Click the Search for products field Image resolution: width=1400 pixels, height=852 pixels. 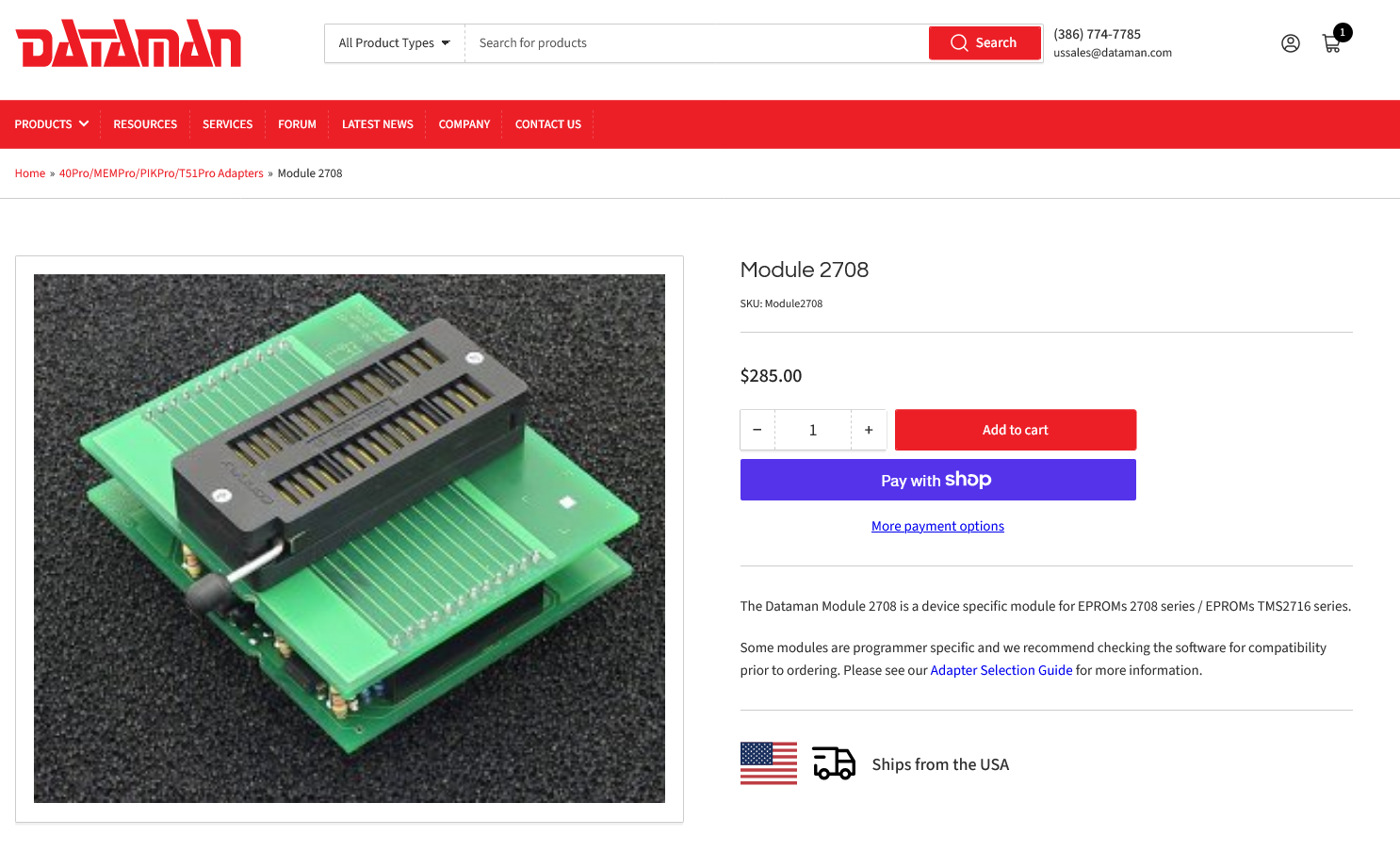pyautogui.click(x=695, y=43)
